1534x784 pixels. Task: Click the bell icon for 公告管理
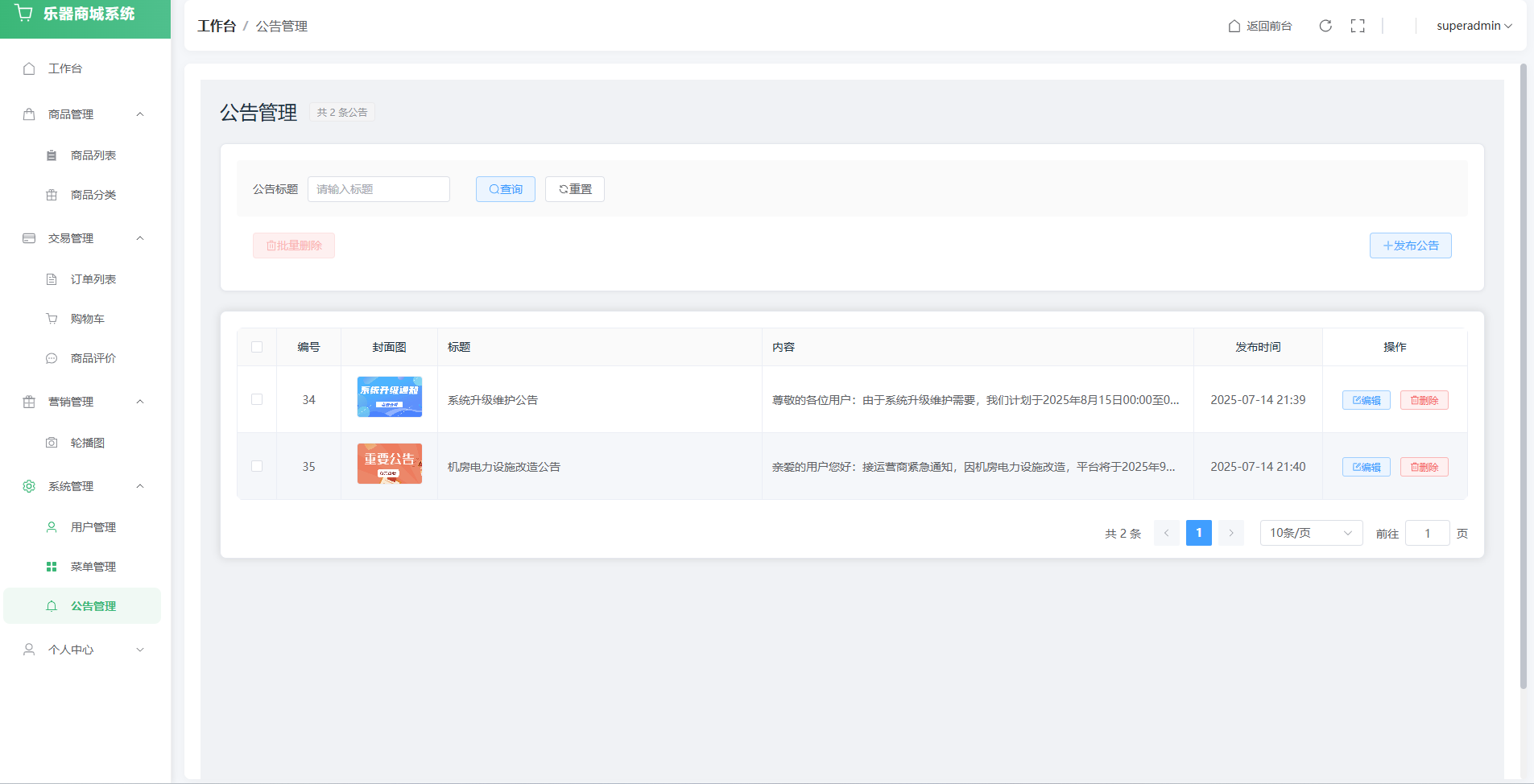[52, 606]
